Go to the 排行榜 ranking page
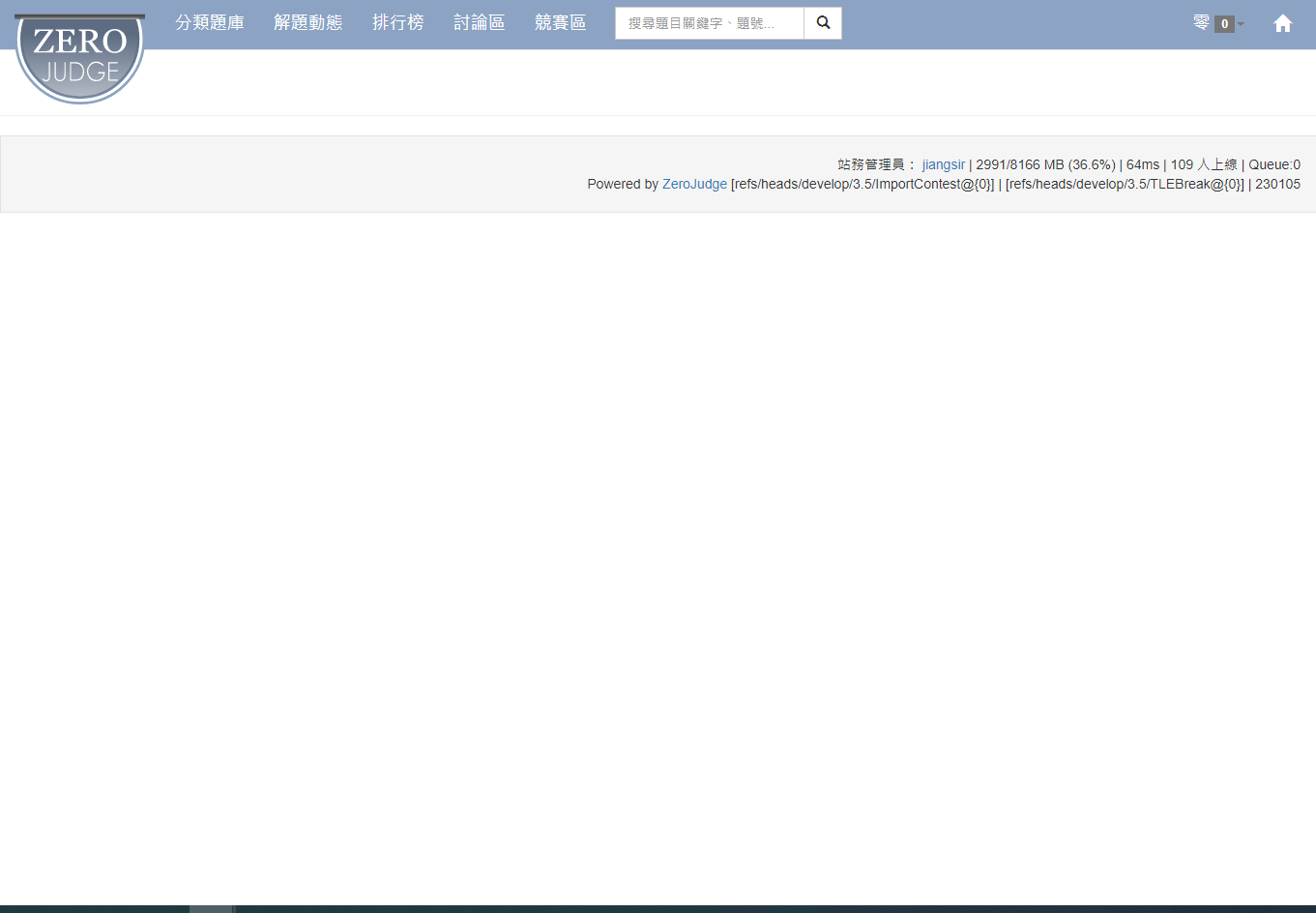Screen dimensions: 1316x913 [x=397, y=23]
